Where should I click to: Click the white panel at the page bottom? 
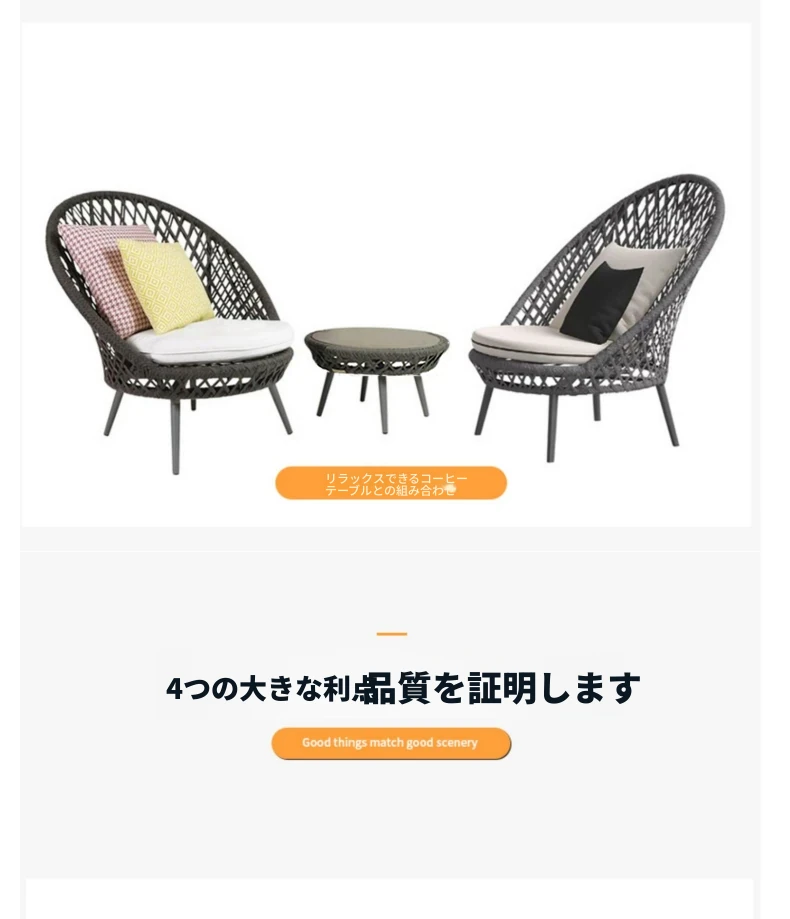[x=389, y=898]
